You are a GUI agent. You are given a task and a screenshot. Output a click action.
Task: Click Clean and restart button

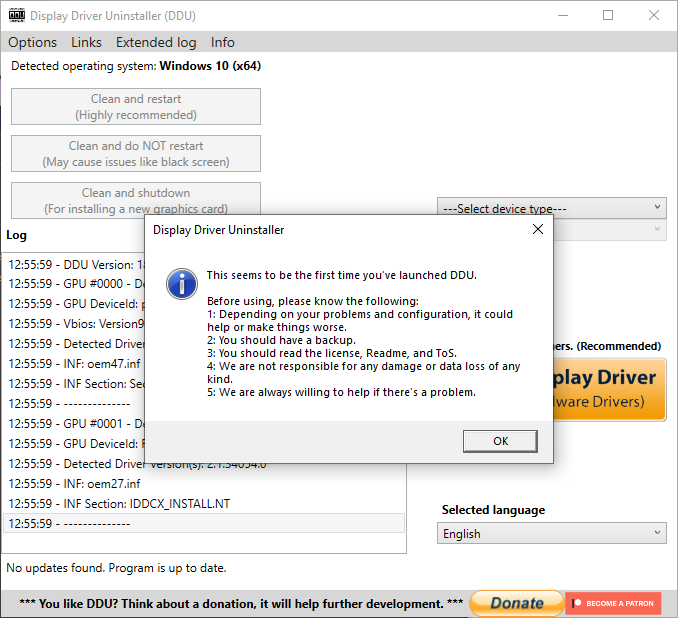click(x=136, y=107)
